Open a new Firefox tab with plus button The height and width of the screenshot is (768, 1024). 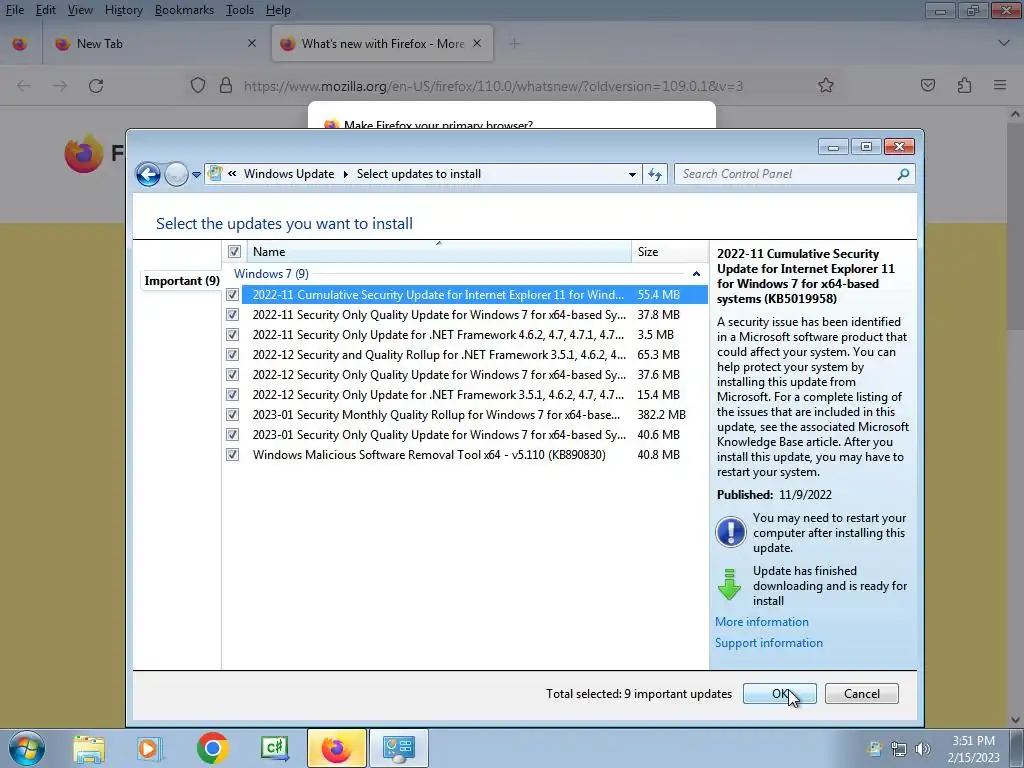(x=515, y=44)
